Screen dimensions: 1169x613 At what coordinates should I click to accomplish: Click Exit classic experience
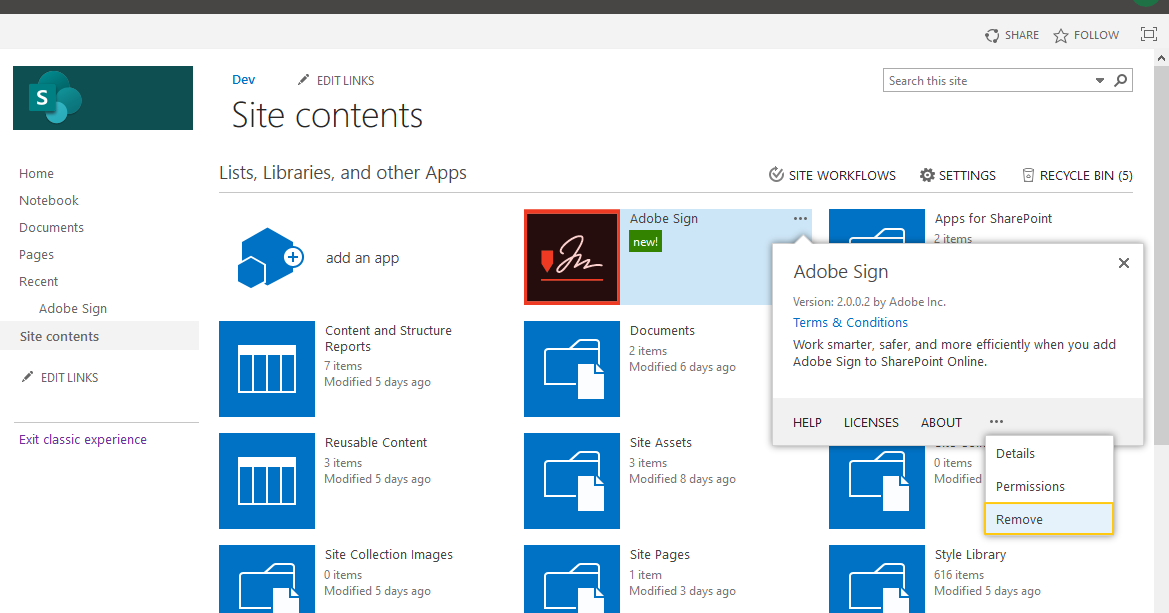pos(82,439)
